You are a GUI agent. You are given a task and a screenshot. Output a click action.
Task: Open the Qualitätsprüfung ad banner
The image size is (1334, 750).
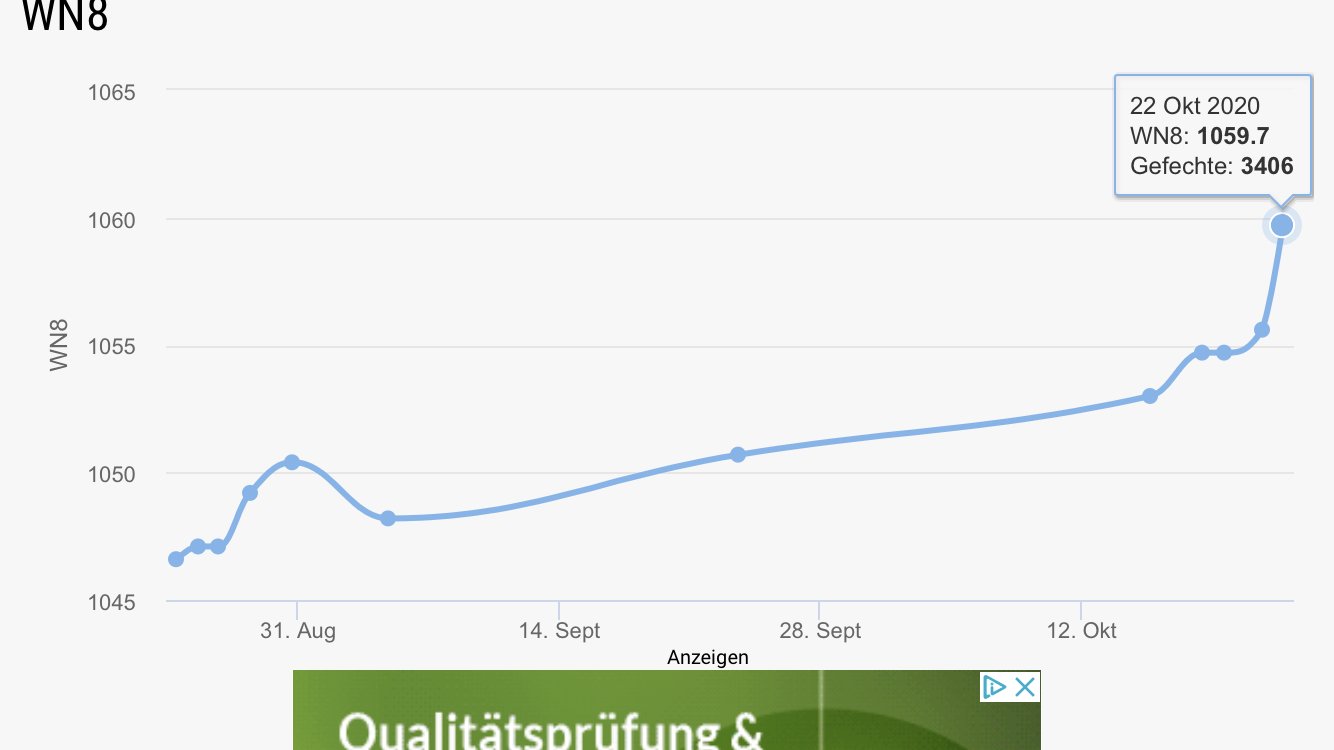[666, 710]
